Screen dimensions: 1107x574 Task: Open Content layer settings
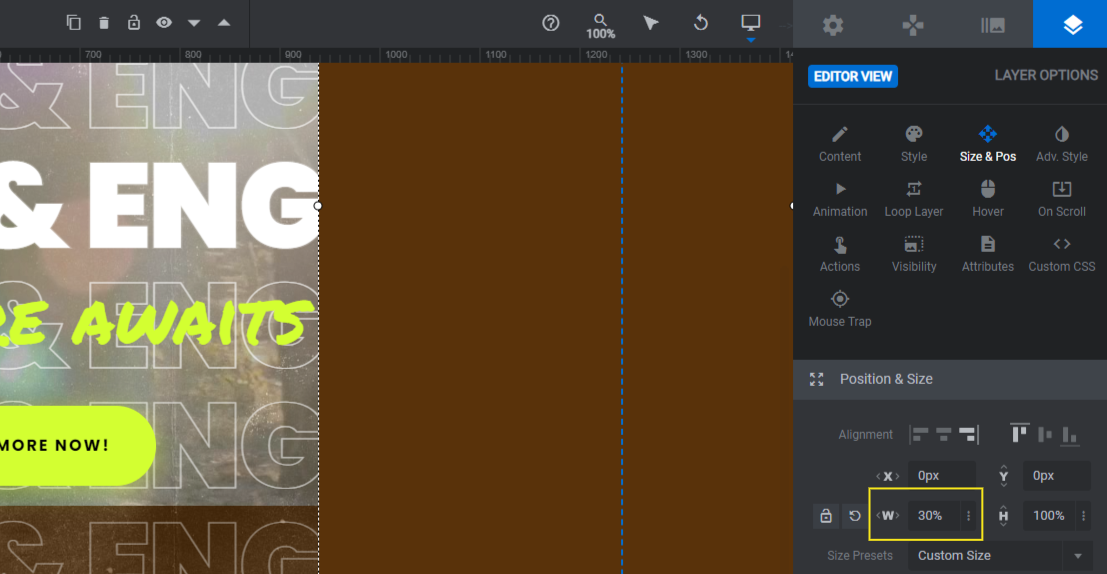(x=840, y=143)
